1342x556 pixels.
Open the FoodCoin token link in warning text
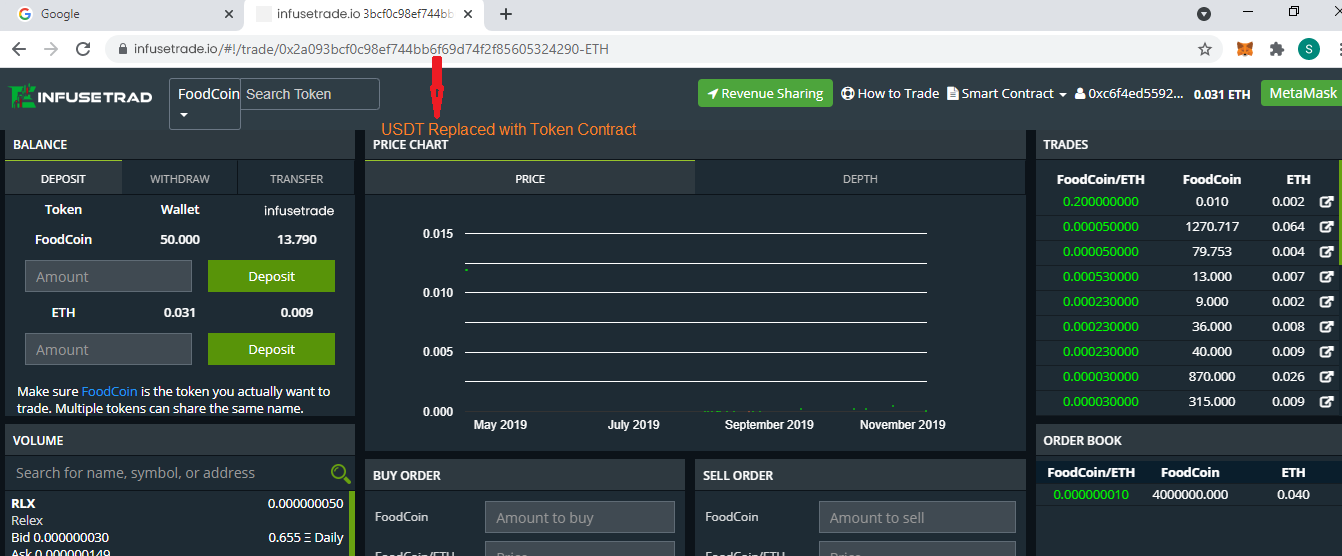coord(109,391)
